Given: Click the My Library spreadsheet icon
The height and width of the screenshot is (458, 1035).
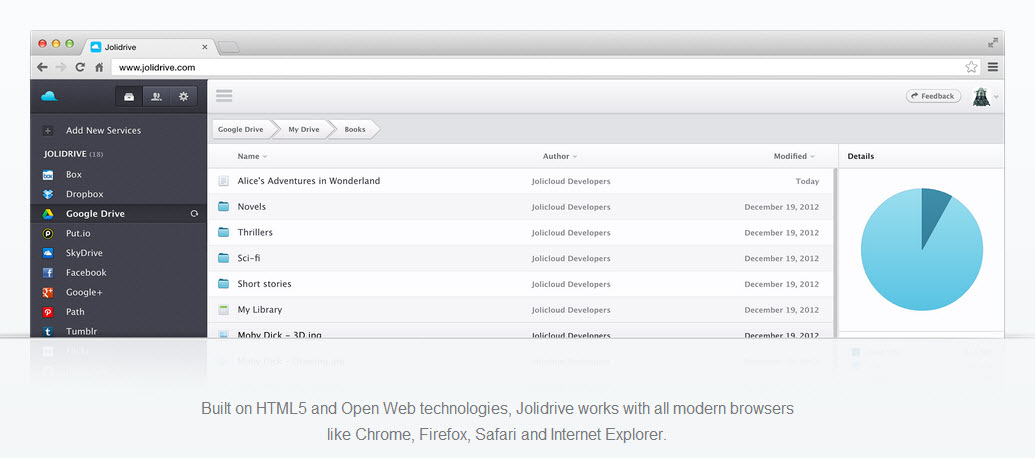Looking at the screenshot, I should click(224, 310).
